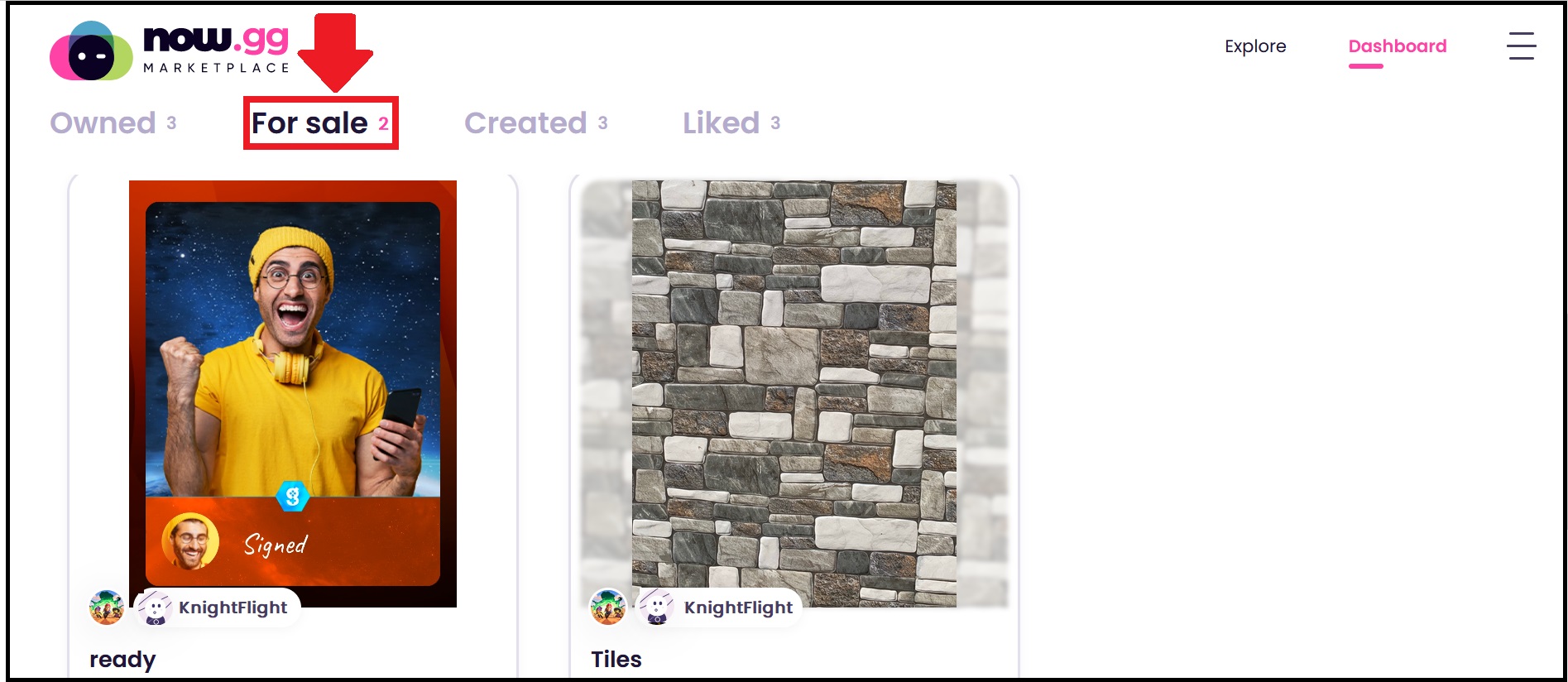
Task: Click KnightFlight owner avatar on Tiles card
Action: 657,608
